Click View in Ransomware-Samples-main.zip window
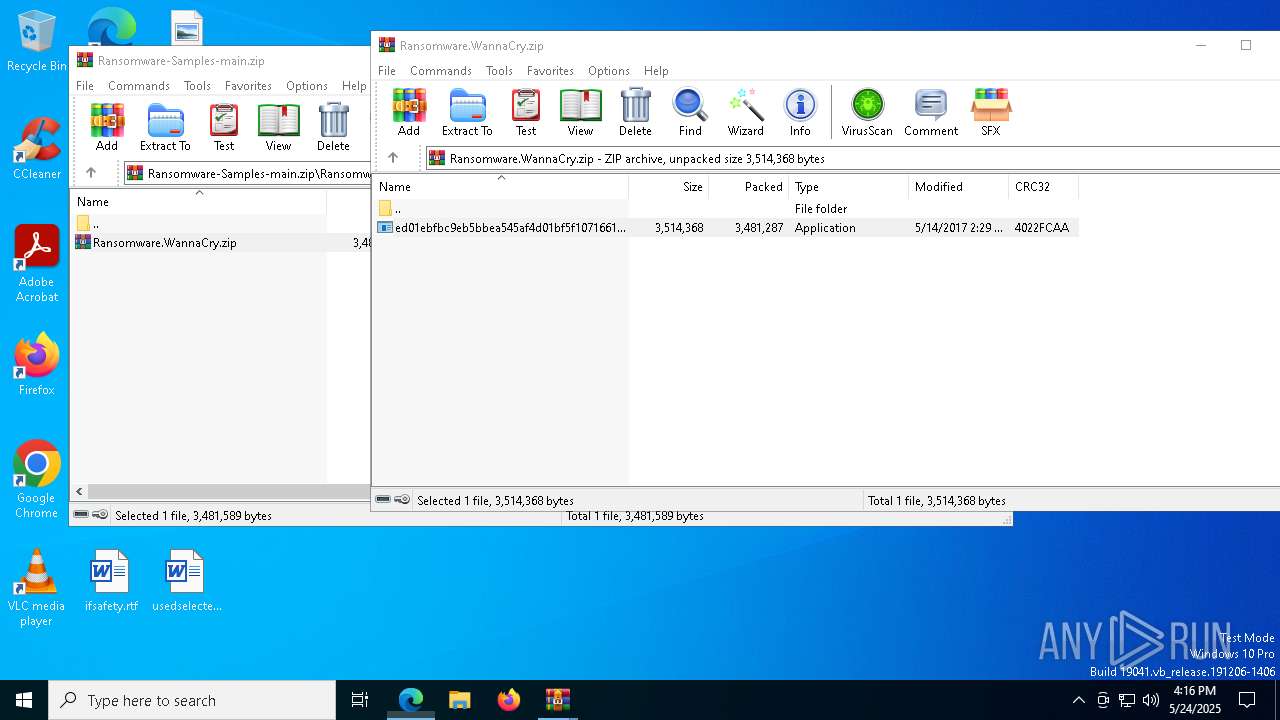The height and width of the screenshot is (720, 1280). click(278, 127)
